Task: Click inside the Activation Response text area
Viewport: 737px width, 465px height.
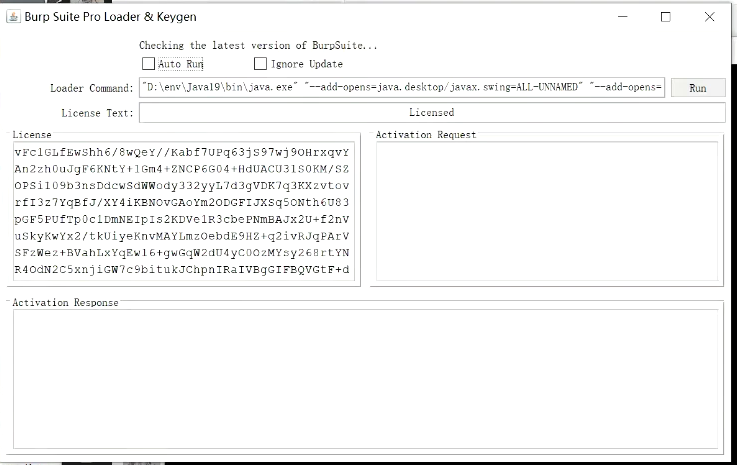Action: (x=368, y=378)
